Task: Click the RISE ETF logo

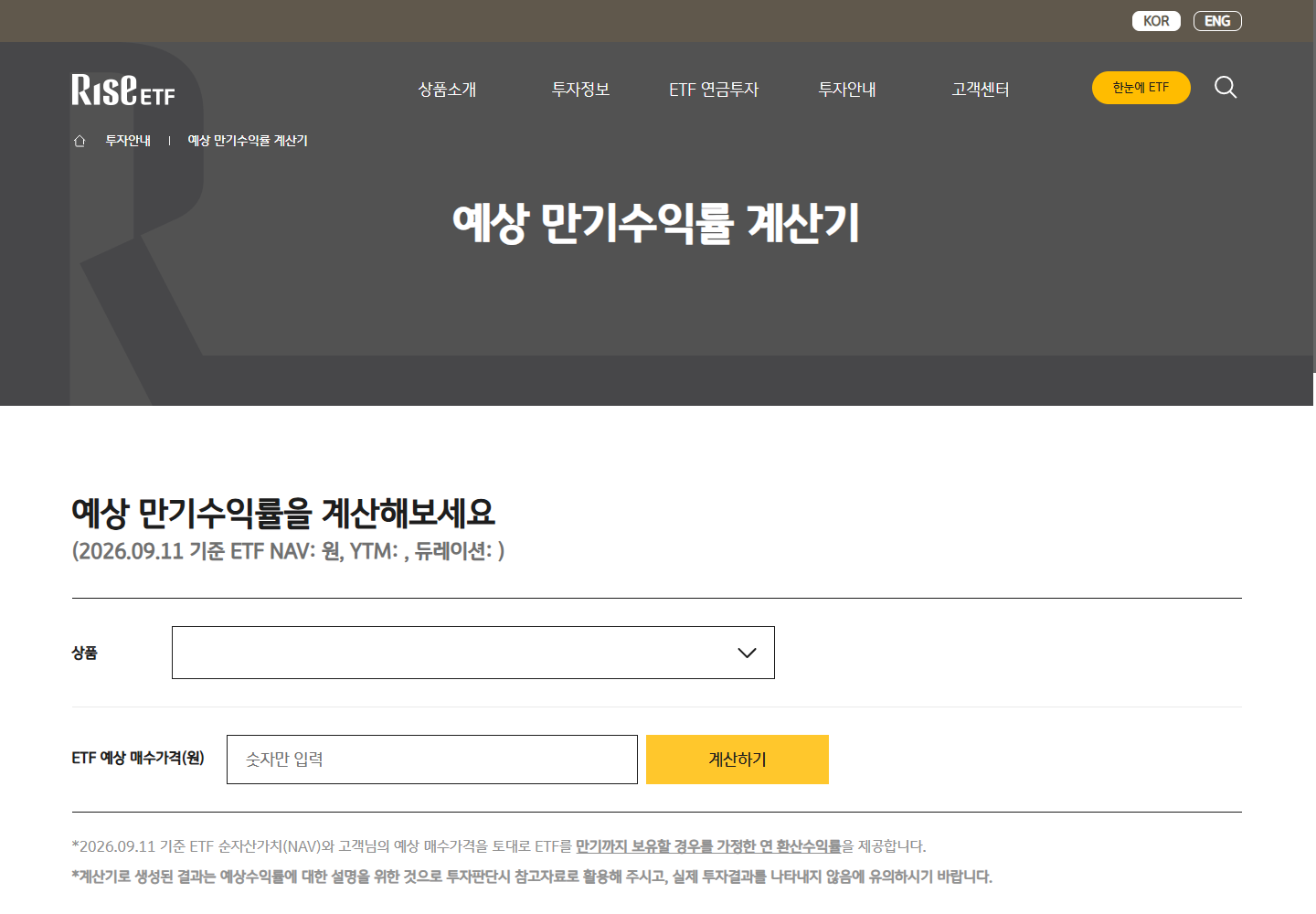Action: pyautogui.click(x=123, y=90)
